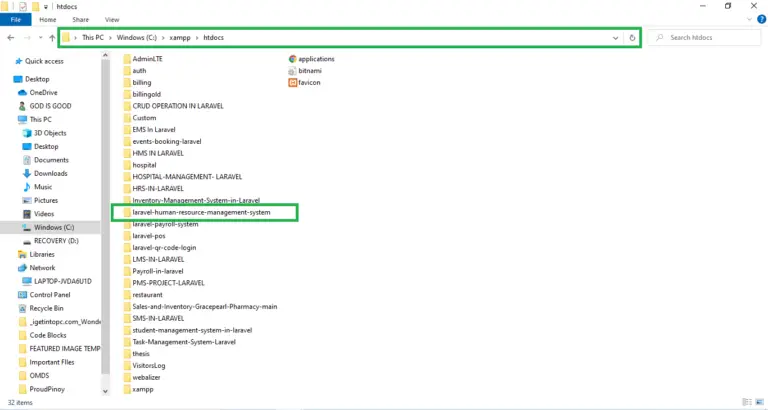Image resolution: width=768 pixels, height=410 pixels.
Task: Select the billingold folder icon
Action: pyautogui.click(x=127, y=94)
